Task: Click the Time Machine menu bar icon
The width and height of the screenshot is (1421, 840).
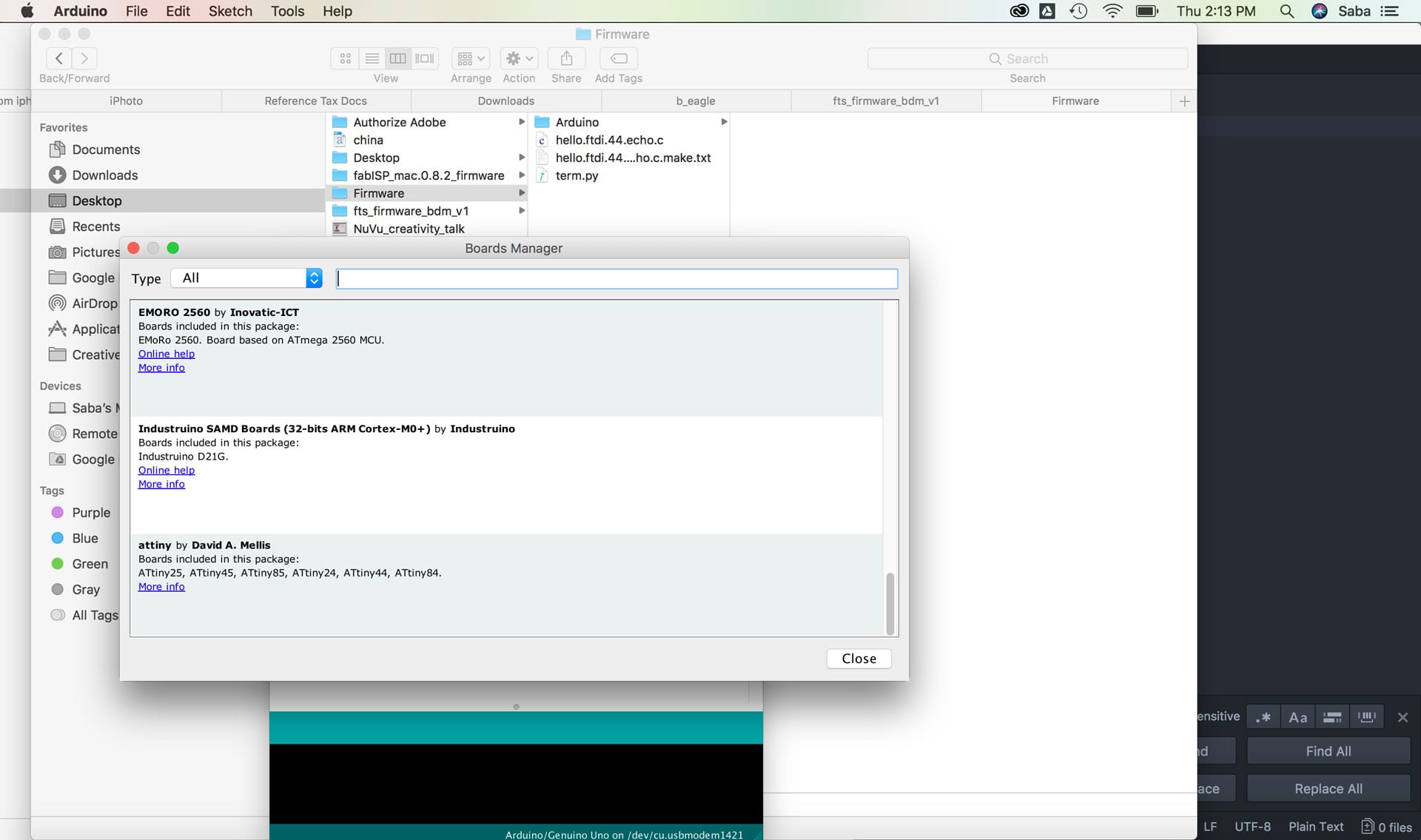Action: point(1078,11)
